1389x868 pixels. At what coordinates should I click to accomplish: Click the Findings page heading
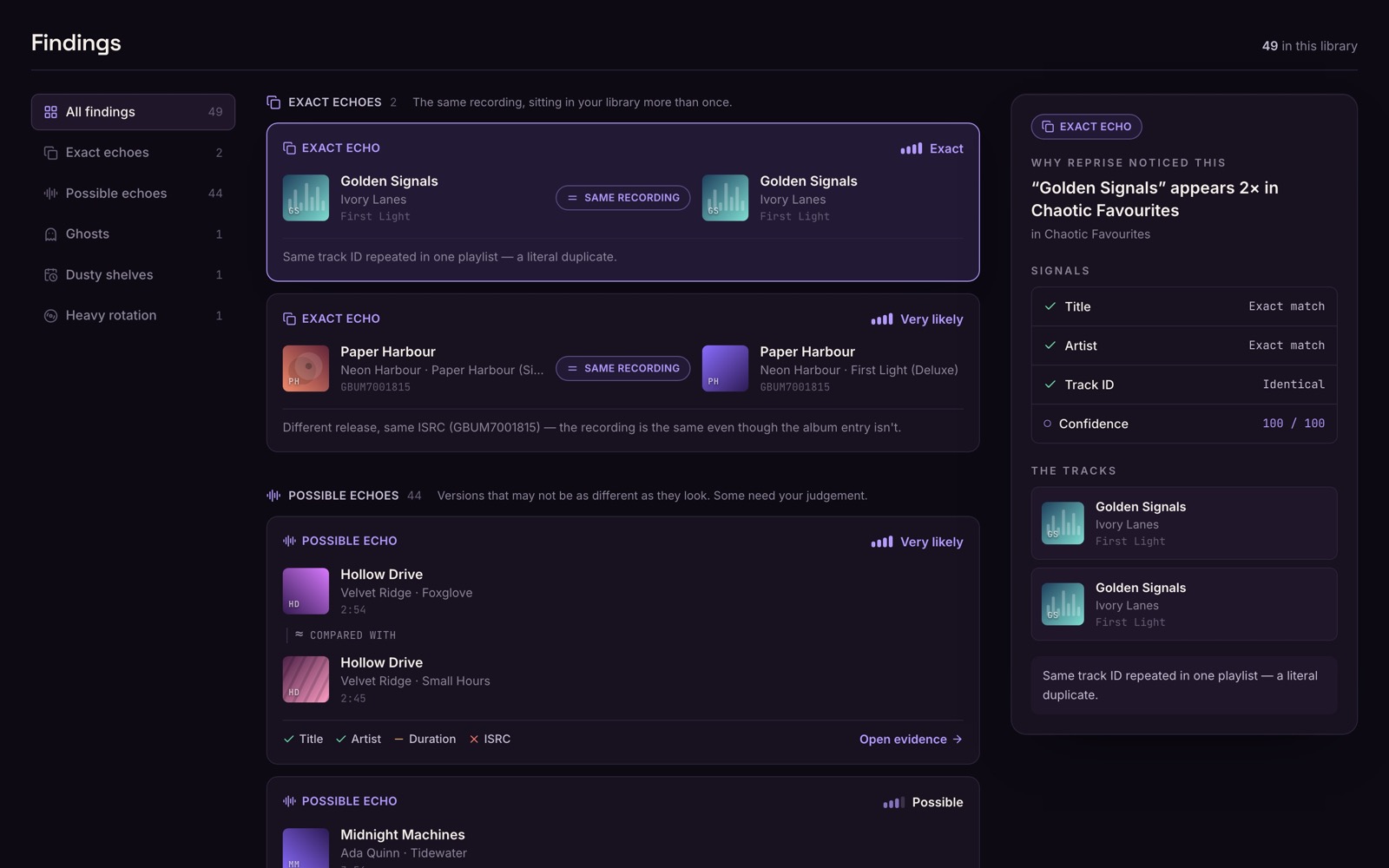point(76,43)
